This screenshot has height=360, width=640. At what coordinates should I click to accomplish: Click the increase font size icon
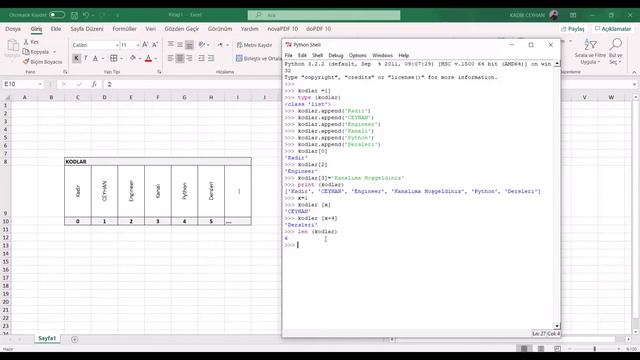145,45
